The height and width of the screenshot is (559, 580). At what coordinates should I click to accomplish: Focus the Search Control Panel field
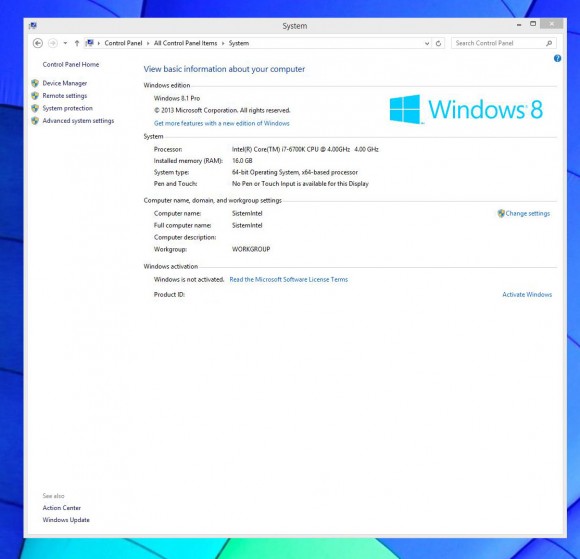click(x=499, y=43)
